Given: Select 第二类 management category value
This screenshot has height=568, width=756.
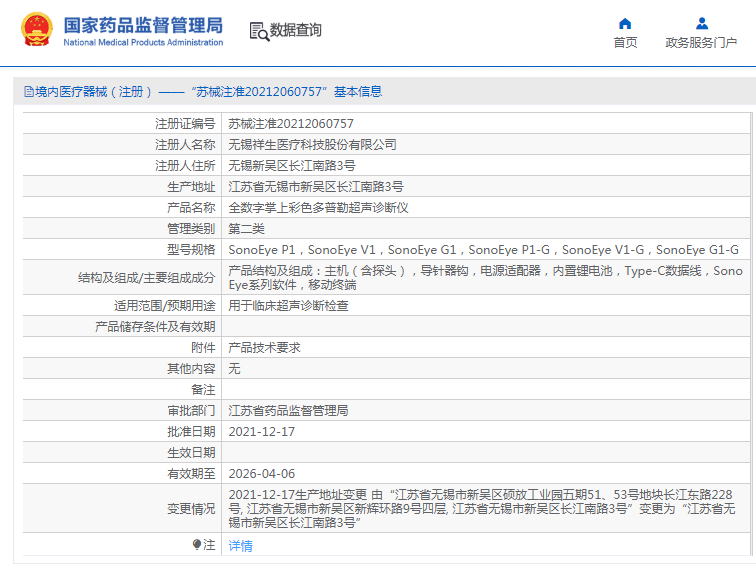Looking at the screenshot, I should (246, 229).
